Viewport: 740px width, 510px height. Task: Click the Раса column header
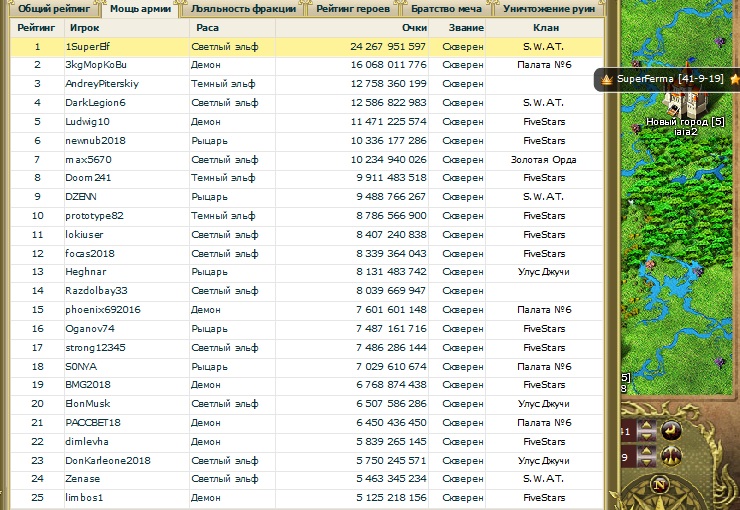tap(208, 27)
